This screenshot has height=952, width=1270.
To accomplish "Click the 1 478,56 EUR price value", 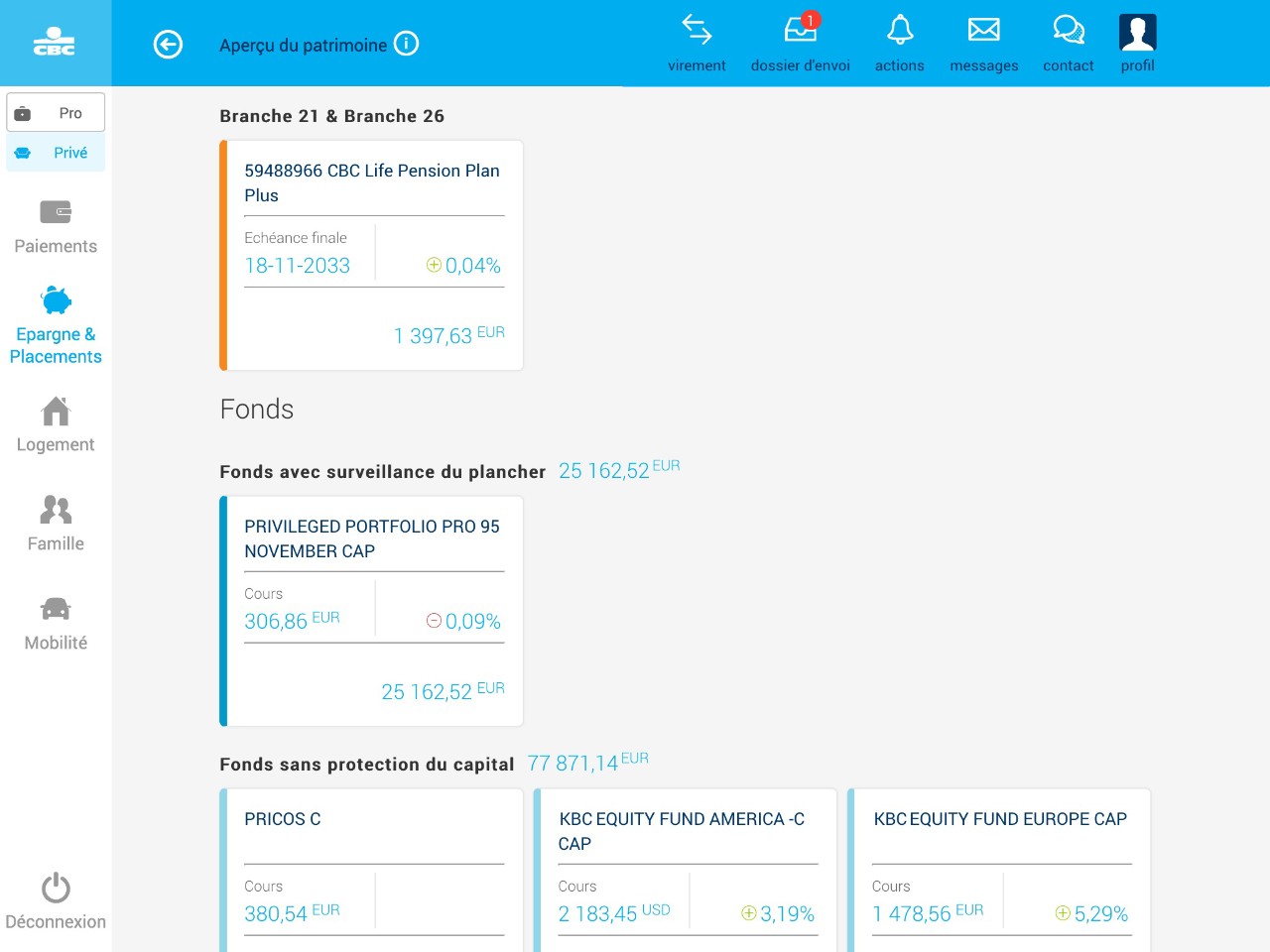I will (x=928, y=913).
